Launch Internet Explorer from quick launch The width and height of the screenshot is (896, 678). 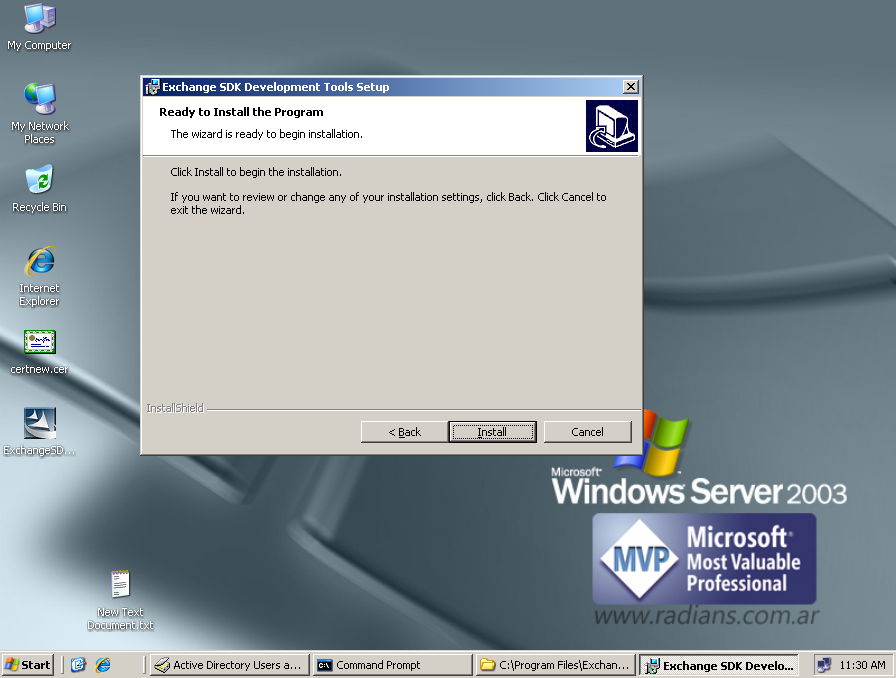tap(102, 665)
